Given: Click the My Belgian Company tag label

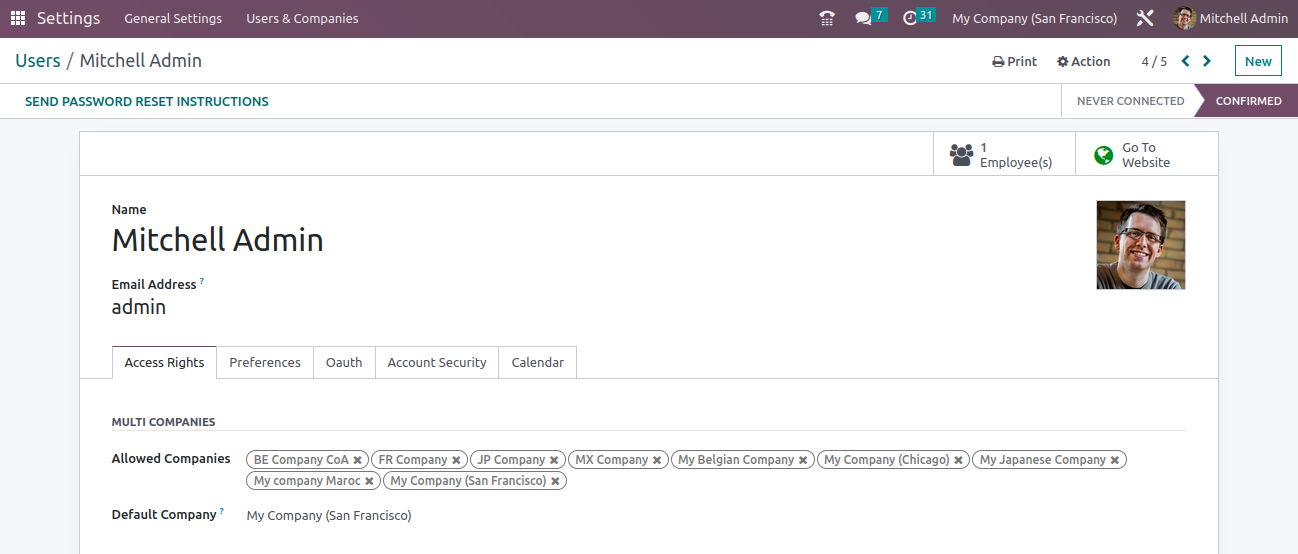Looking at the screenshot, I should 736,460.
